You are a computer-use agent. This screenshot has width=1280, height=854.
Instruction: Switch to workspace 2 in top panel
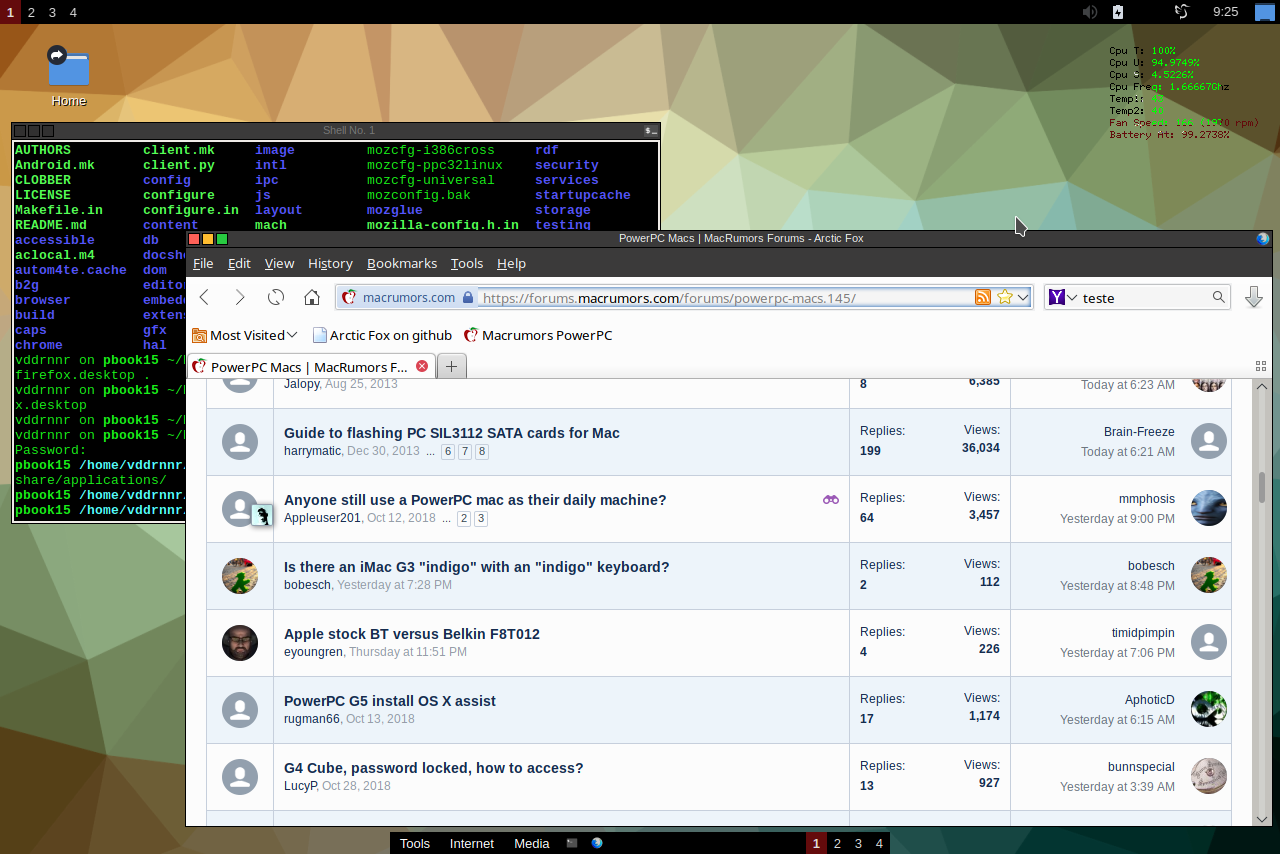tap(31, 12)
